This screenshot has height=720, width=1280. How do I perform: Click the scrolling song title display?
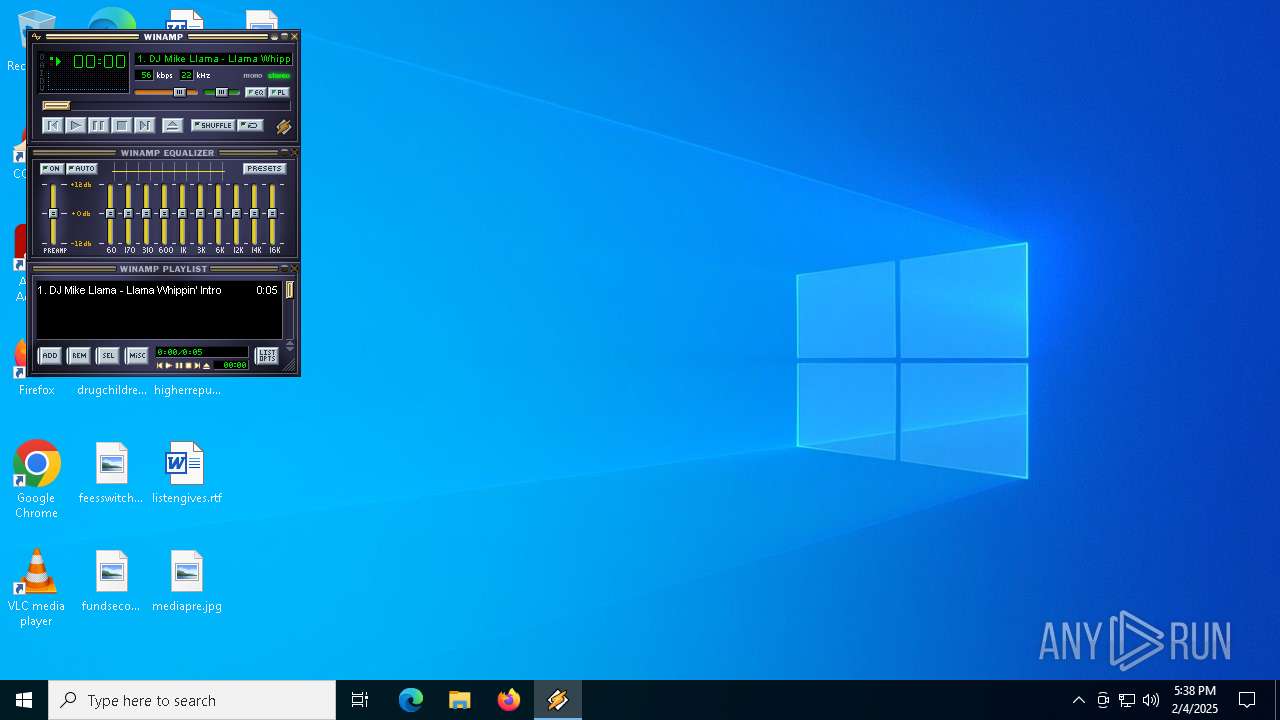pyautogui.click(x=214, y=59)
